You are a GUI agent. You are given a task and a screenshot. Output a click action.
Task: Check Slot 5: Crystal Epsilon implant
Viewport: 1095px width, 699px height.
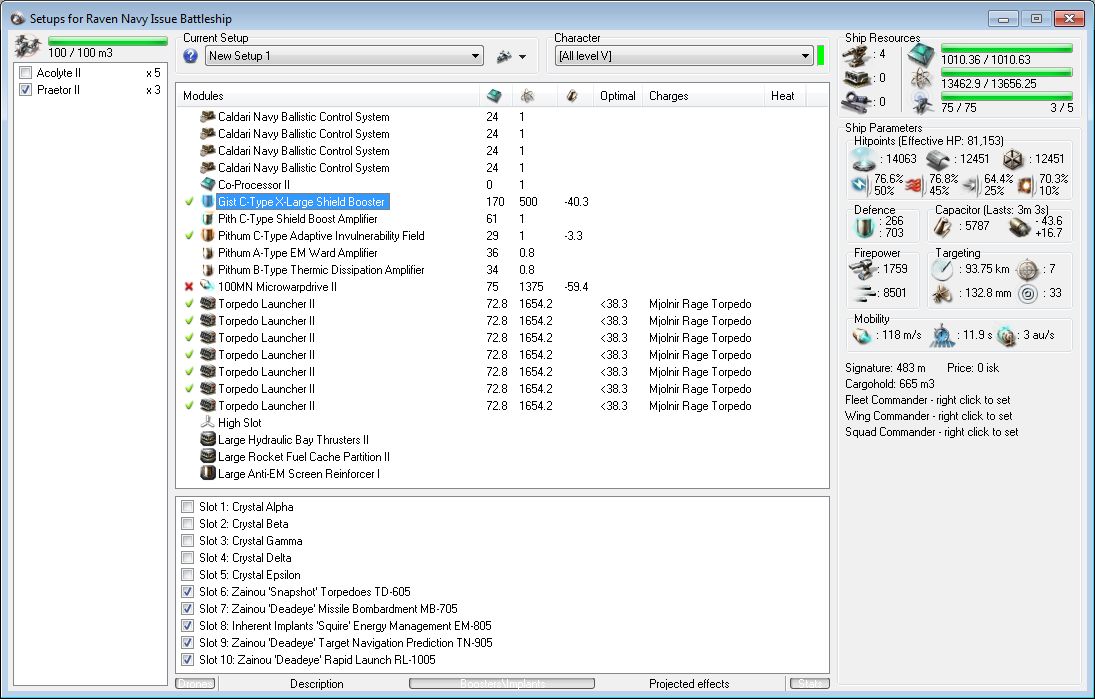coord(187,575)
